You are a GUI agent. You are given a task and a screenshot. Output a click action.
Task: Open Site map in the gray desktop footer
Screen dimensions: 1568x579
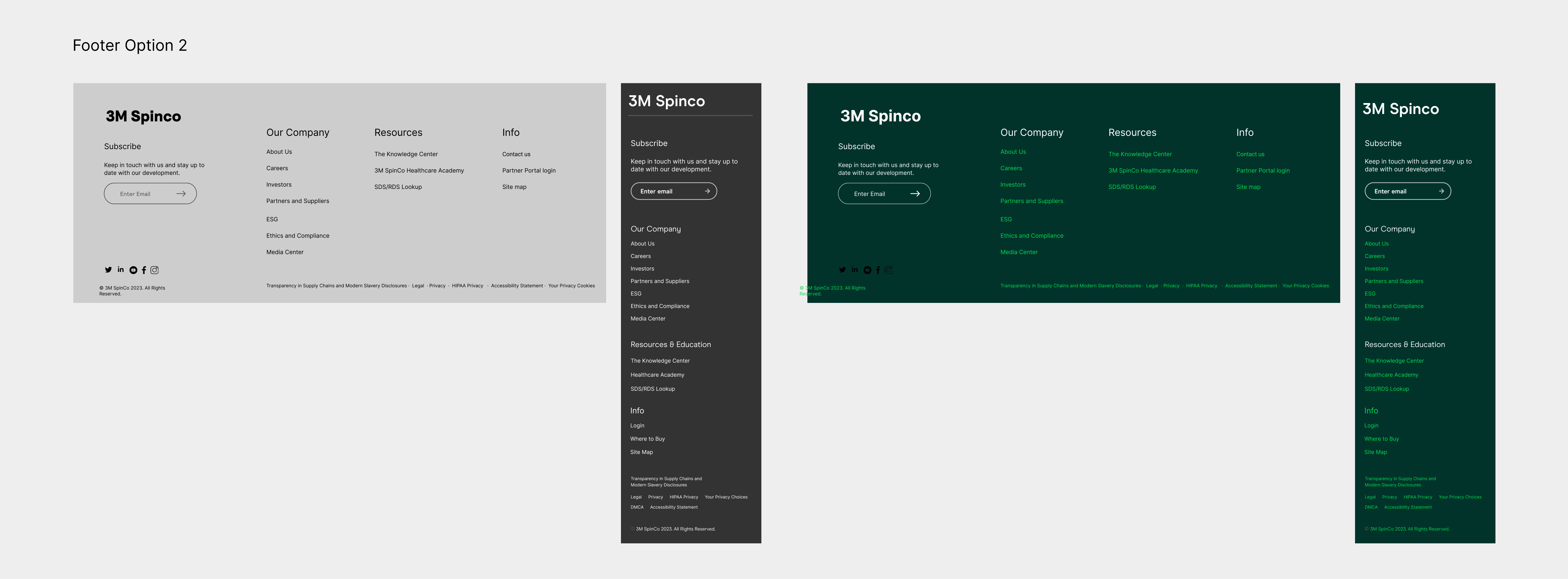pos(514,187)
